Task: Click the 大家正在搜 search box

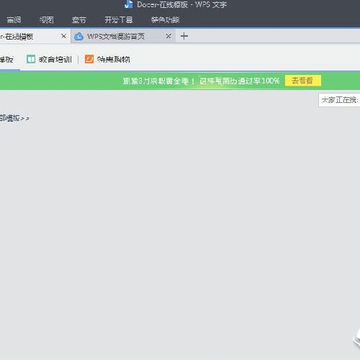Action: (339, 100)
